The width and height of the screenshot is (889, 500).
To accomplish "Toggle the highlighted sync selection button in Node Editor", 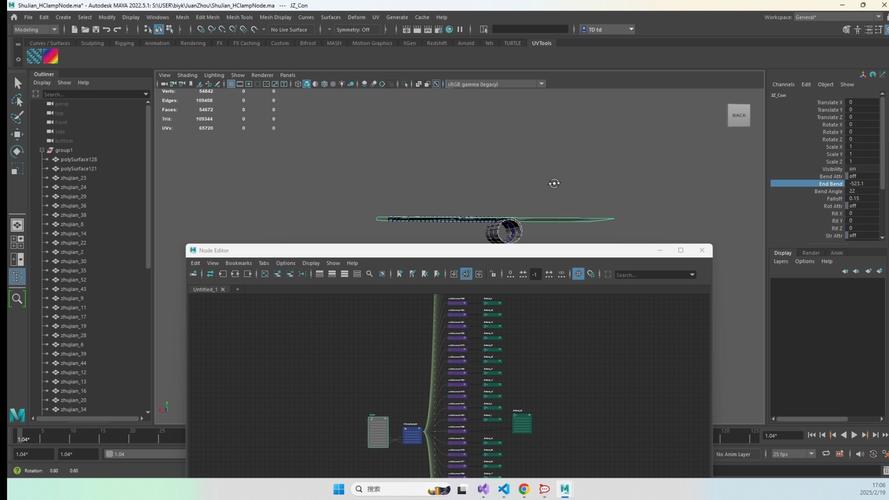I will point(466,274).
